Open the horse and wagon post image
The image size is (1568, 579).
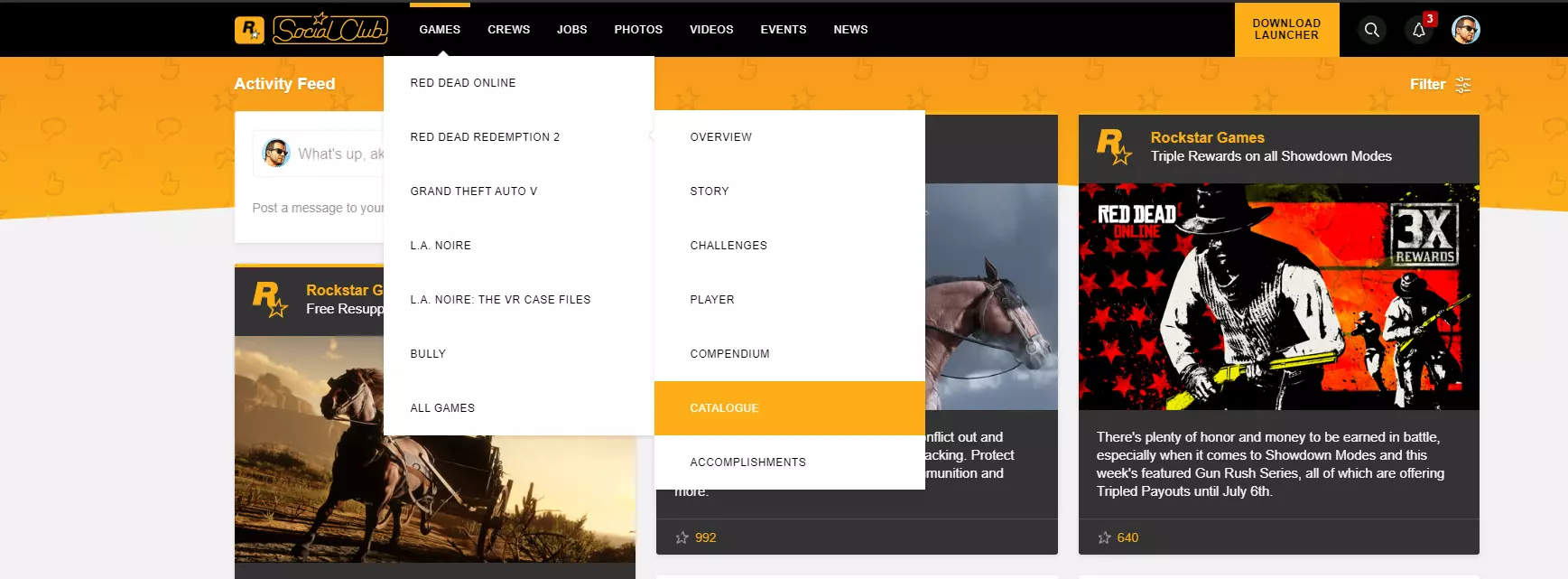tap(435, 449)
